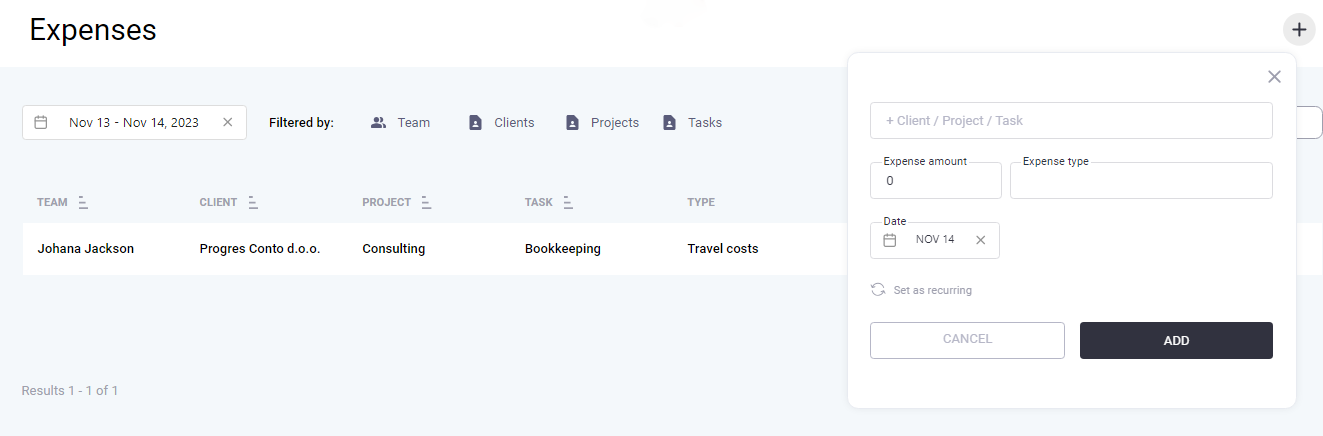Viewport: 1323px width, 436px height.
Task: Close the add expense panel
Action: (1274, 77)
